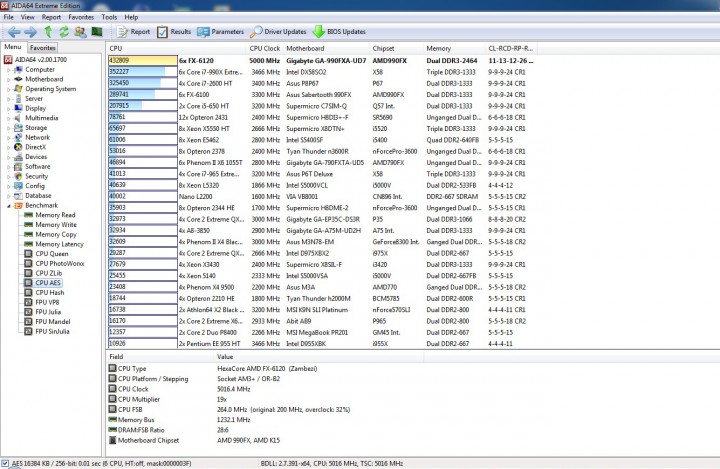Open the CPU ZLib benchmark
The height and width of the screenshot is (469, 720).
pos(49,273)
